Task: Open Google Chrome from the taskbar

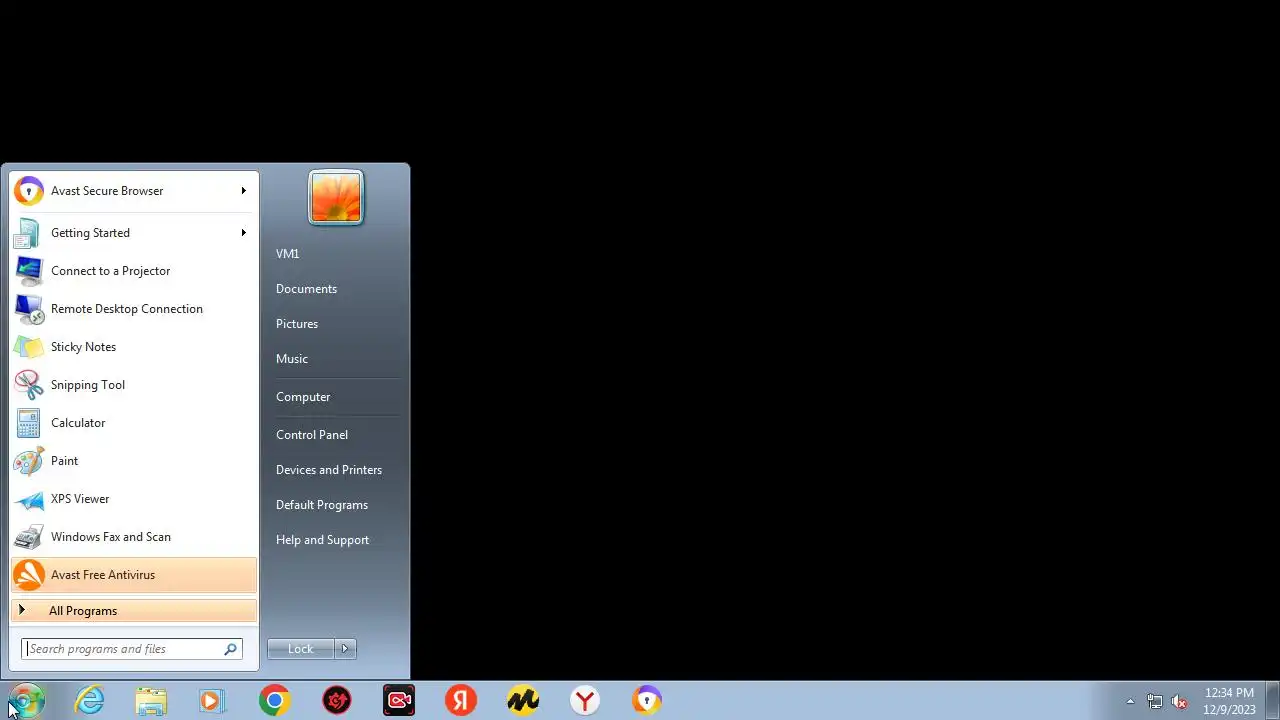Action: 275,700
